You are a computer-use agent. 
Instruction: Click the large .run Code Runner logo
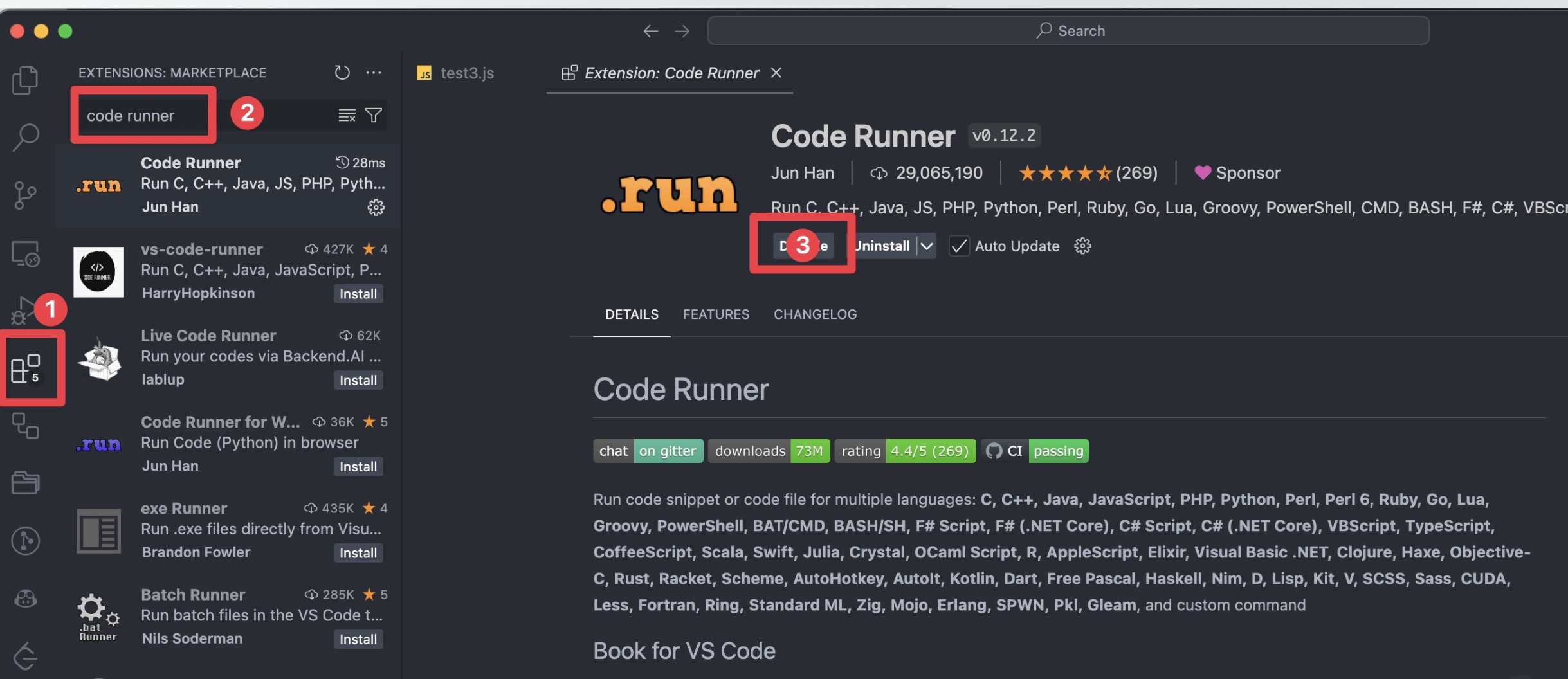tap(669, 193)
